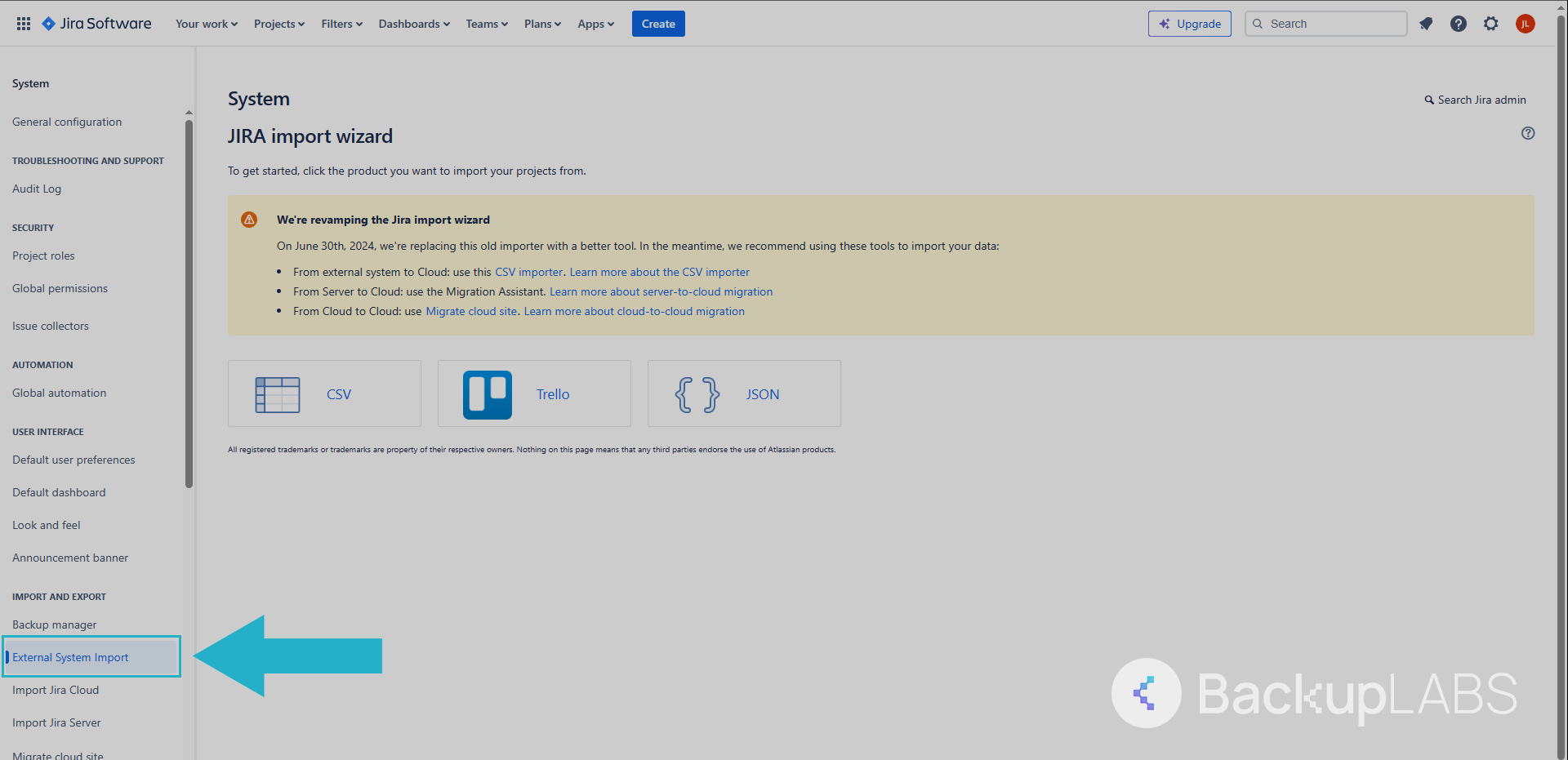
Task: Follow the Migrate cloud site link
Action: pyautogui.click(x=471, y=311)
